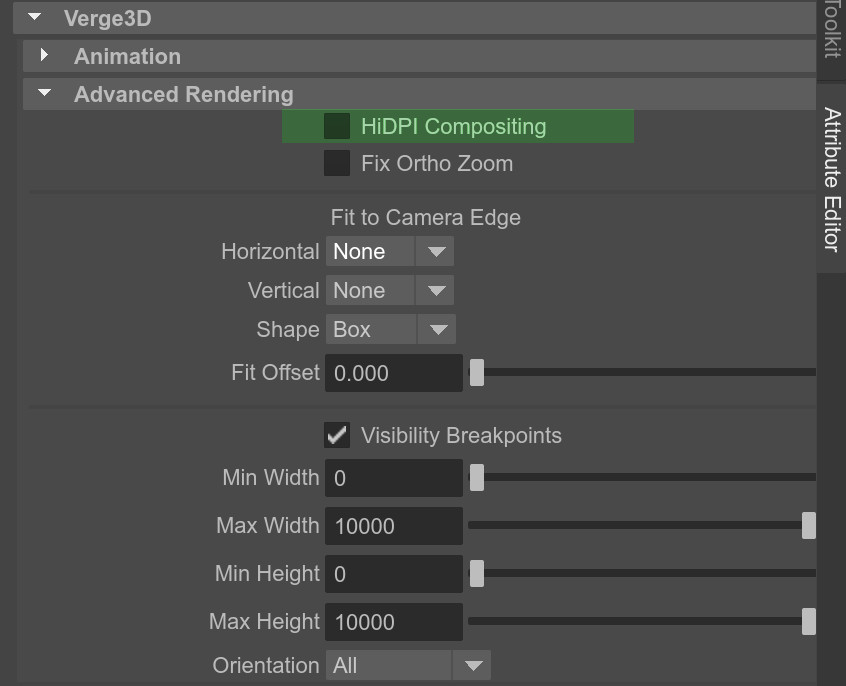Click the Max Width slider handle

809,525
